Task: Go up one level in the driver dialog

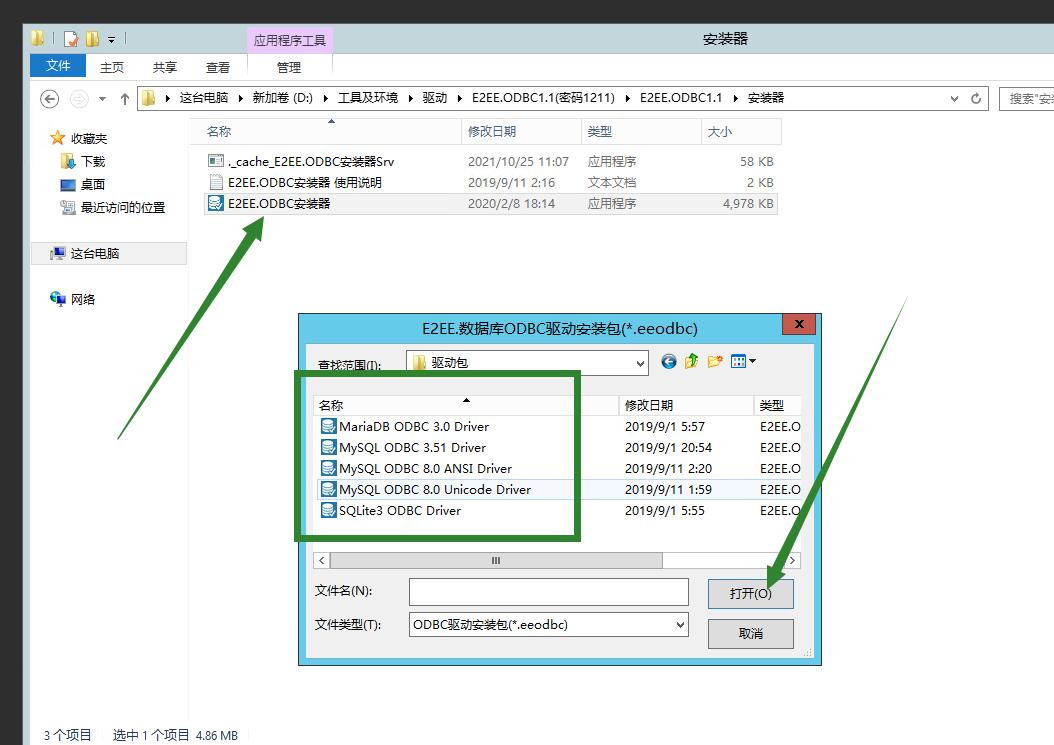Action: pyautogui.click(x=692, y=362)
